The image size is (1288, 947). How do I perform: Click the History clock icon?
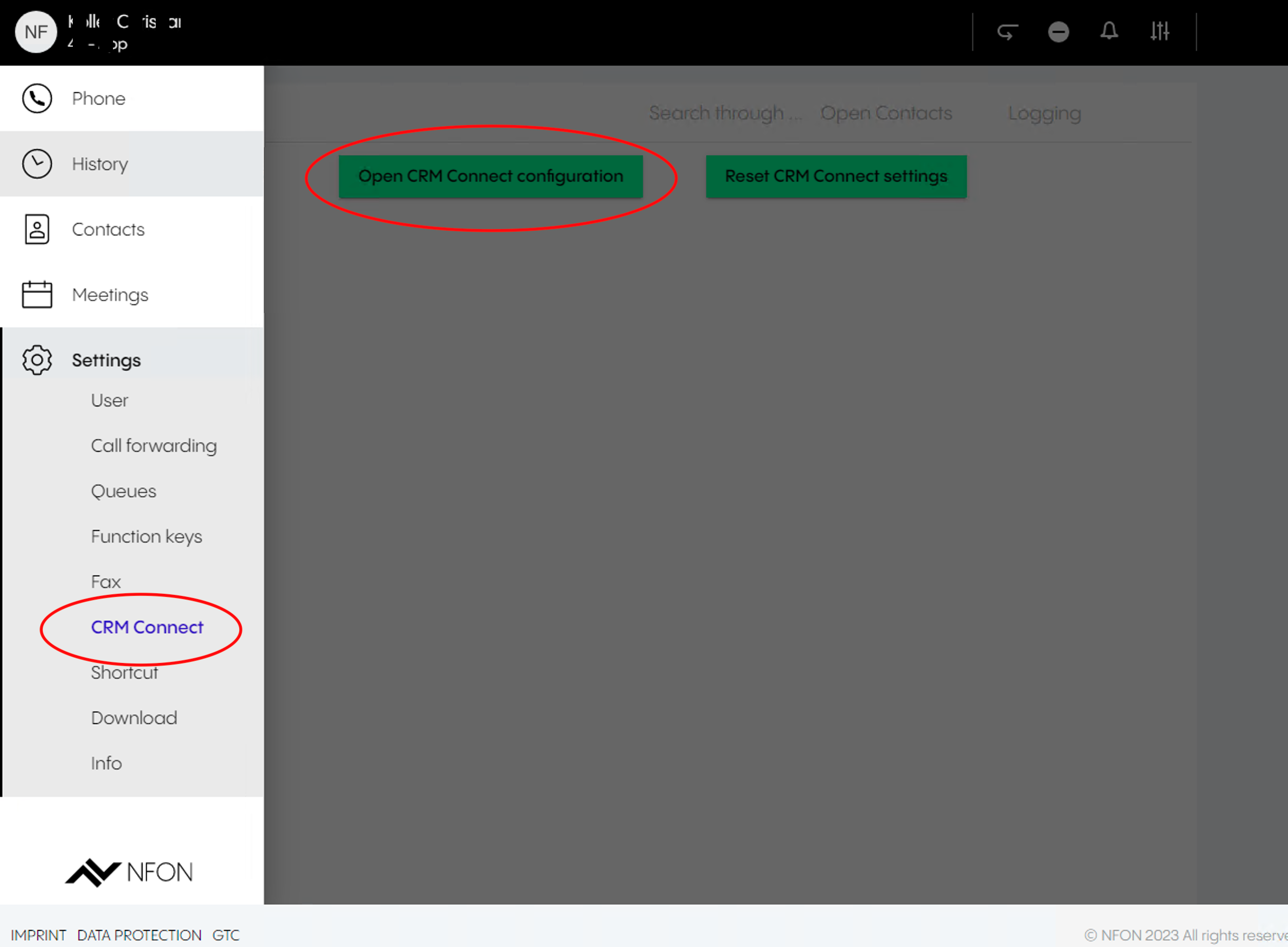click(x=37, y=164)
